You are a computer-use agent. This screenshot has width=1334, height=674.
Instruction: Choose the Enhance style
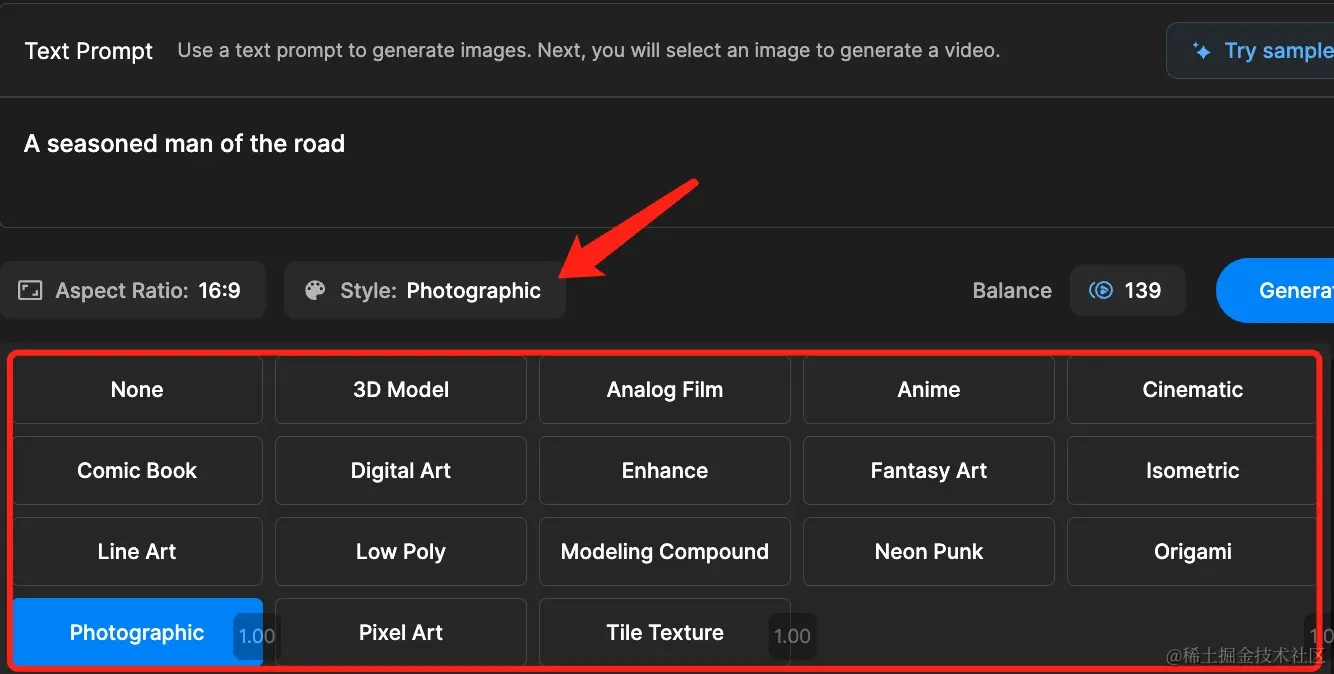(665, 471)
